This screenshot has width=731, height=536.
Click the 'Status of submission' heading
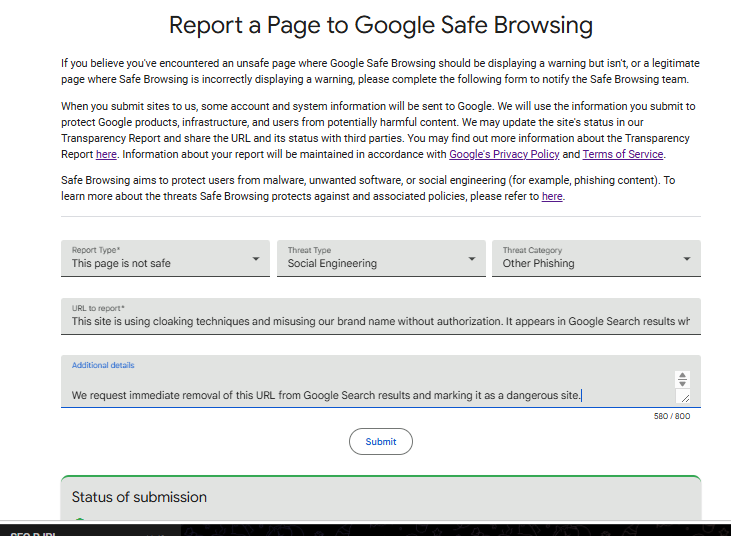pyautogui.click(x=139, y=497)
